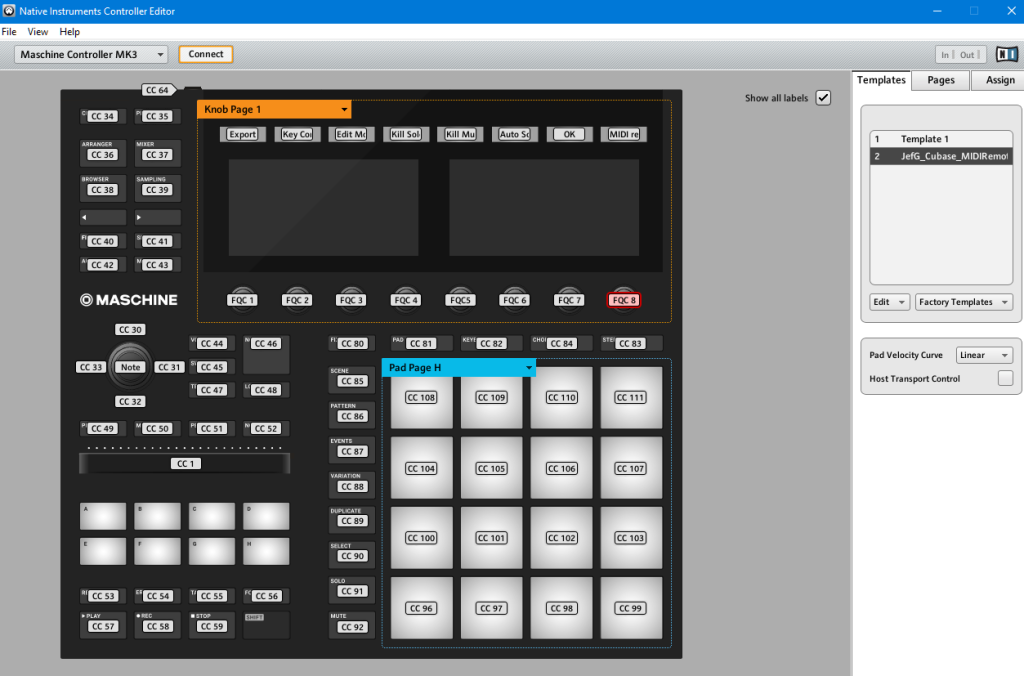This screenshot has height=676, width=1024.
Task: Open the File menu
Action: pyautogui.click(x=9, y=31)
